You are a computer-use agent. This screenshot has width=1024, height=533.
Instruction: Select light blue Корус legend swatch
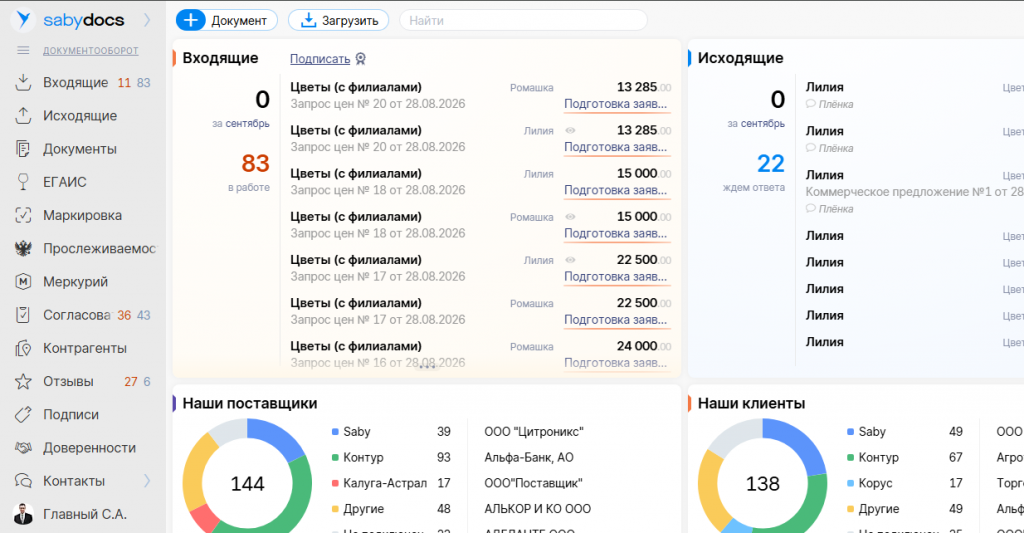point(850,483)
